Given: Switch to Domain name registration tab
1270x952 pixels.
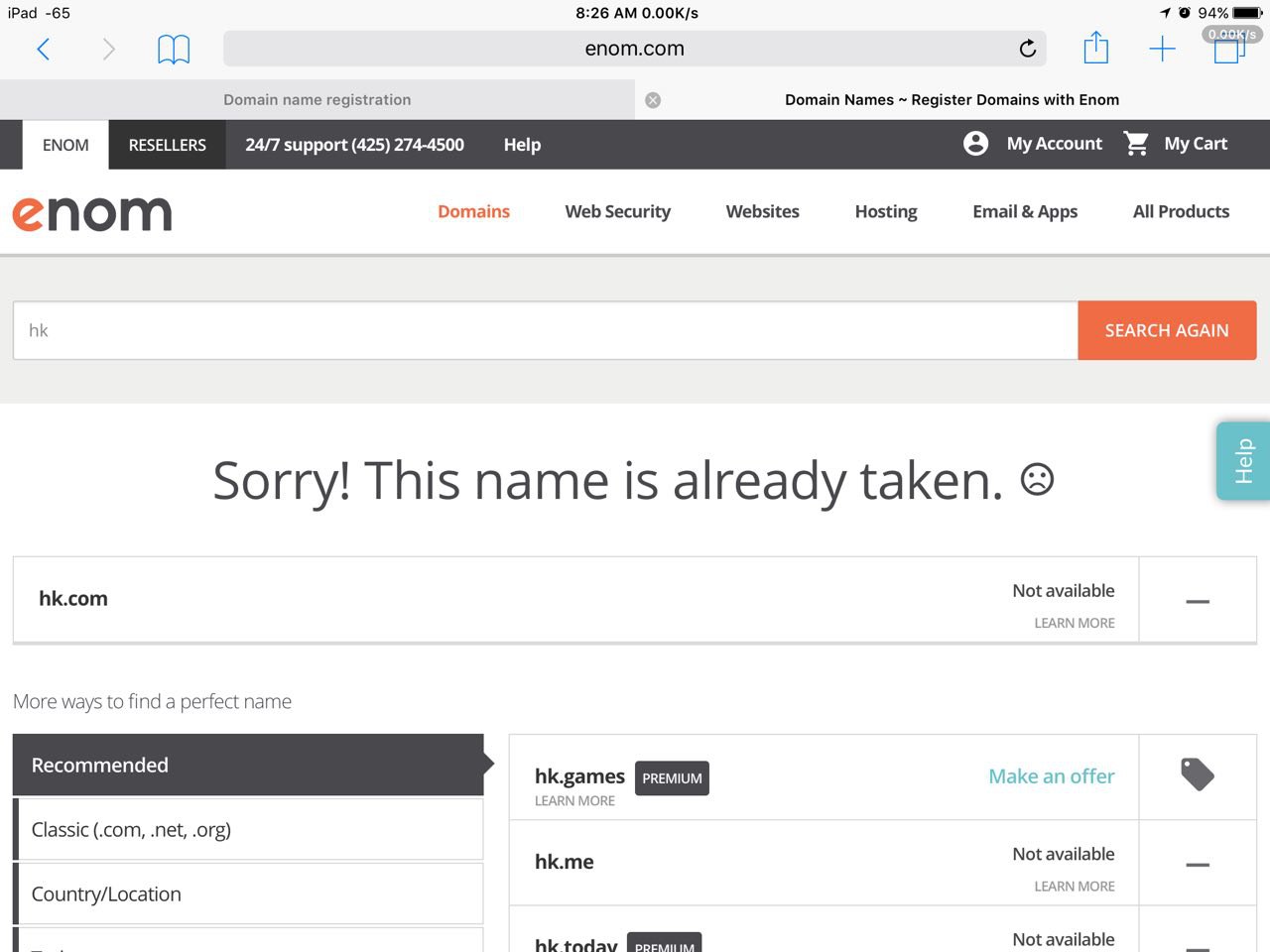Looking at the screenshot, I should point(317,100).
